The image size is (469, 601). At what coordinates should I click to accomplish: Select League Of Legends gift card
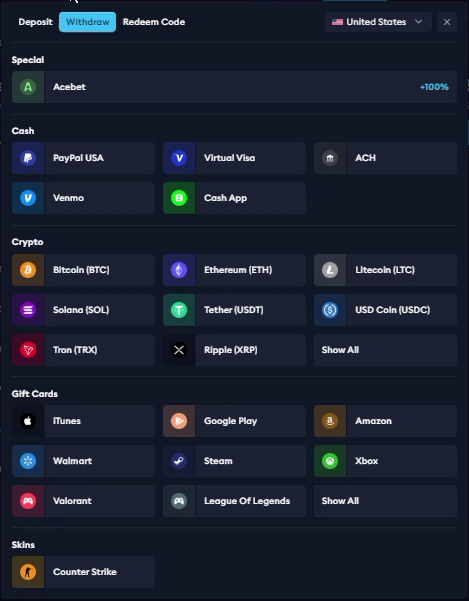pos(234,501)
